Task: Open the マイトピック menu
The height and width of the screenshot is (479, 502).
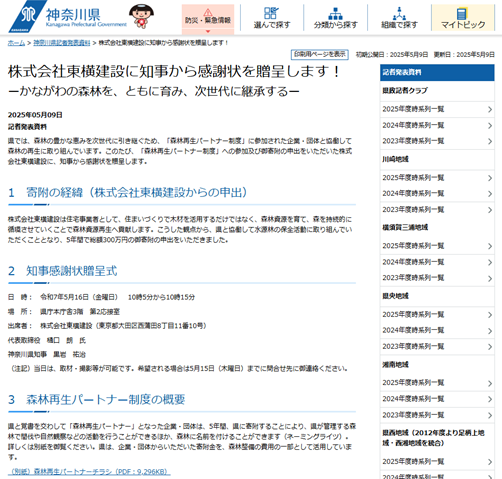Action: [463, 18]
